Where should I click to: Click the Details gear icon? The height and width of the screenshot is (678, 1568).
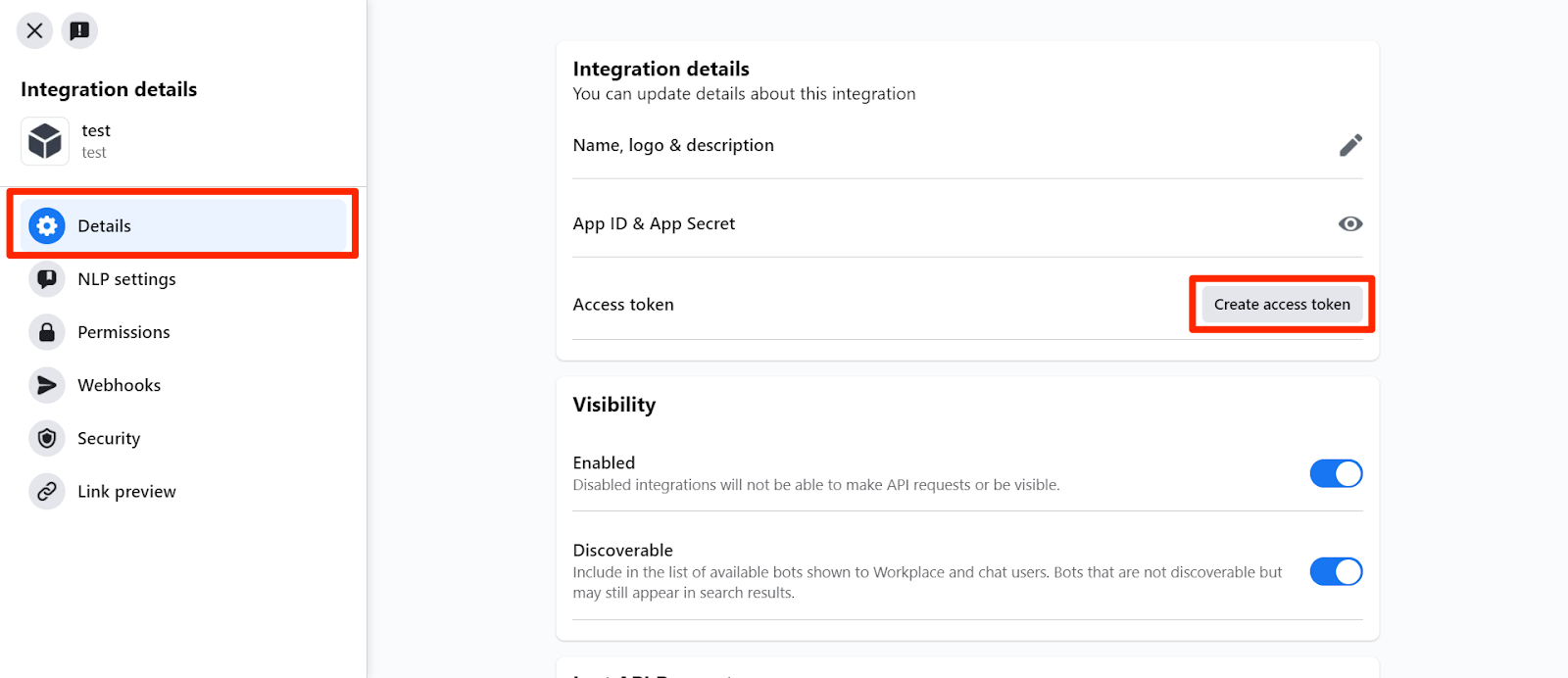46,225
